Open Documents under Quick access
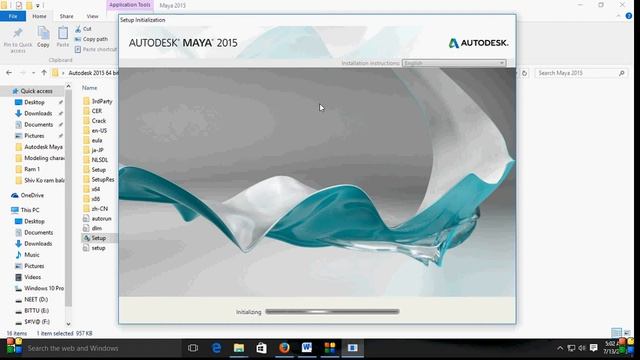The image size is (640, 360). click(38, 124)
